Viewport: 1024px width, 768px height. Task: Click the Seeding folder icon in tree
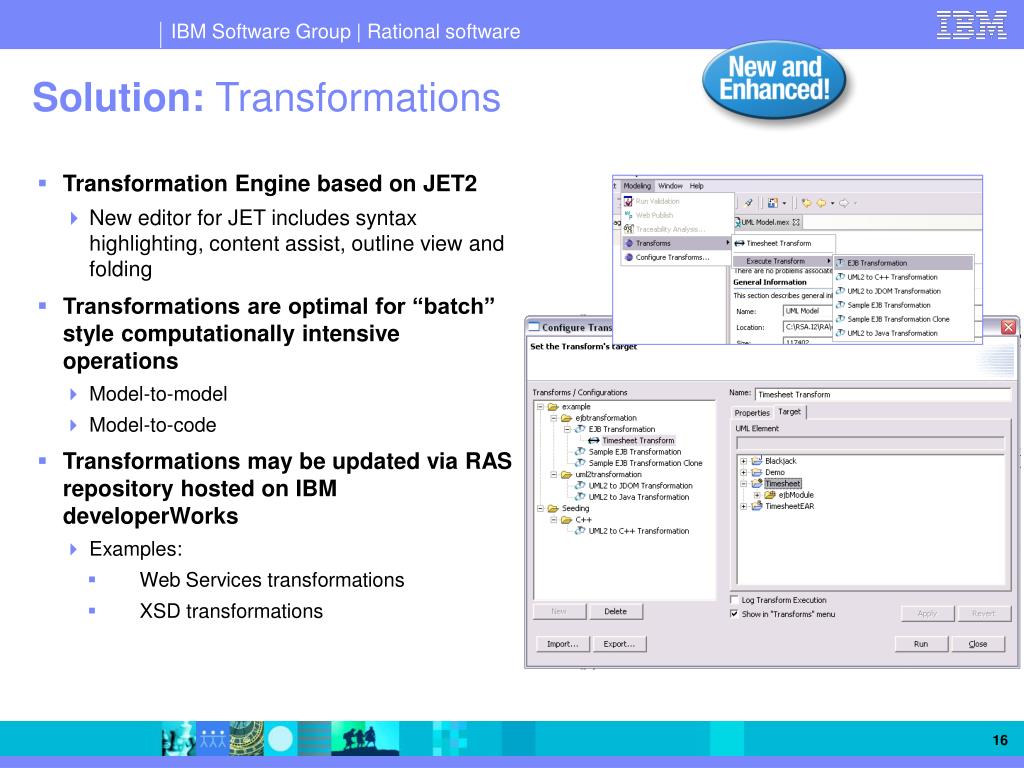pyautogui.click(x=553, y=508)
